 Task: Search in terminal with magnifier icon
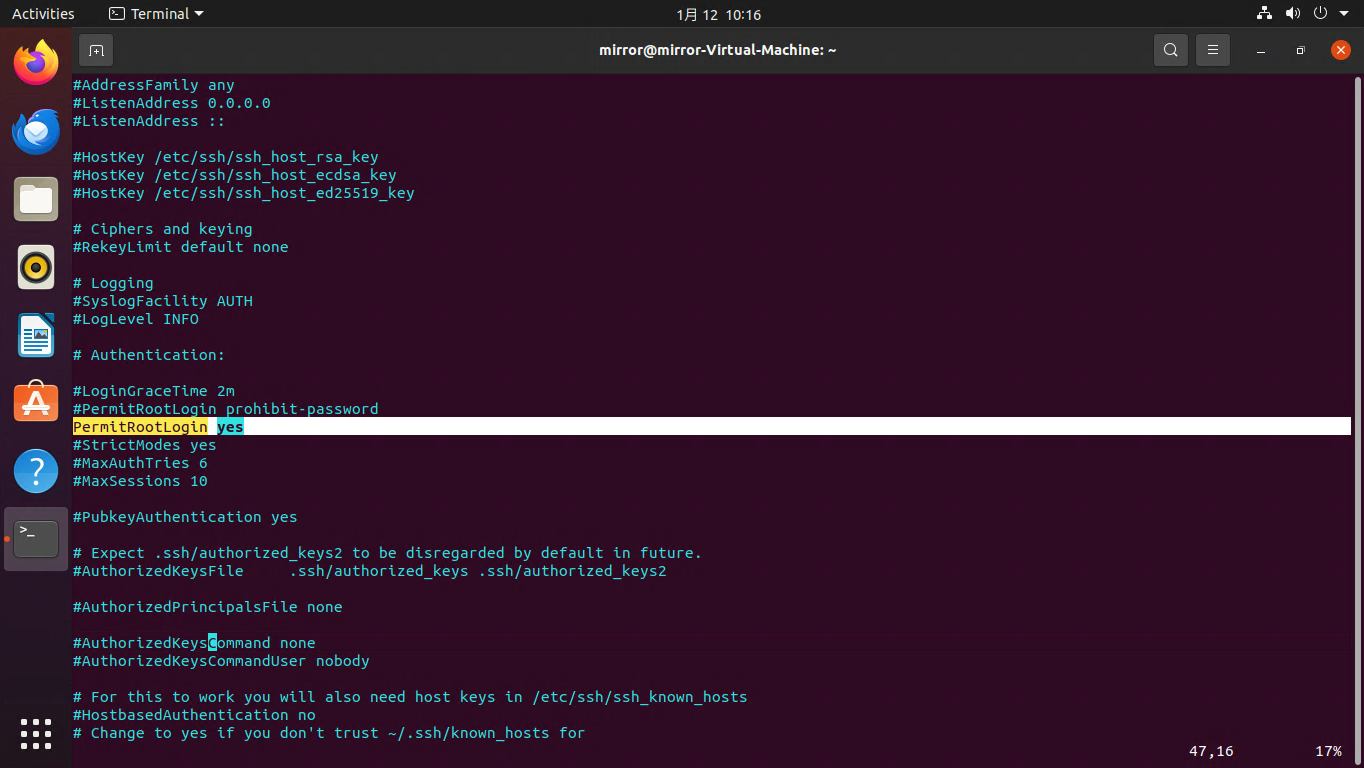[1170, 50]
